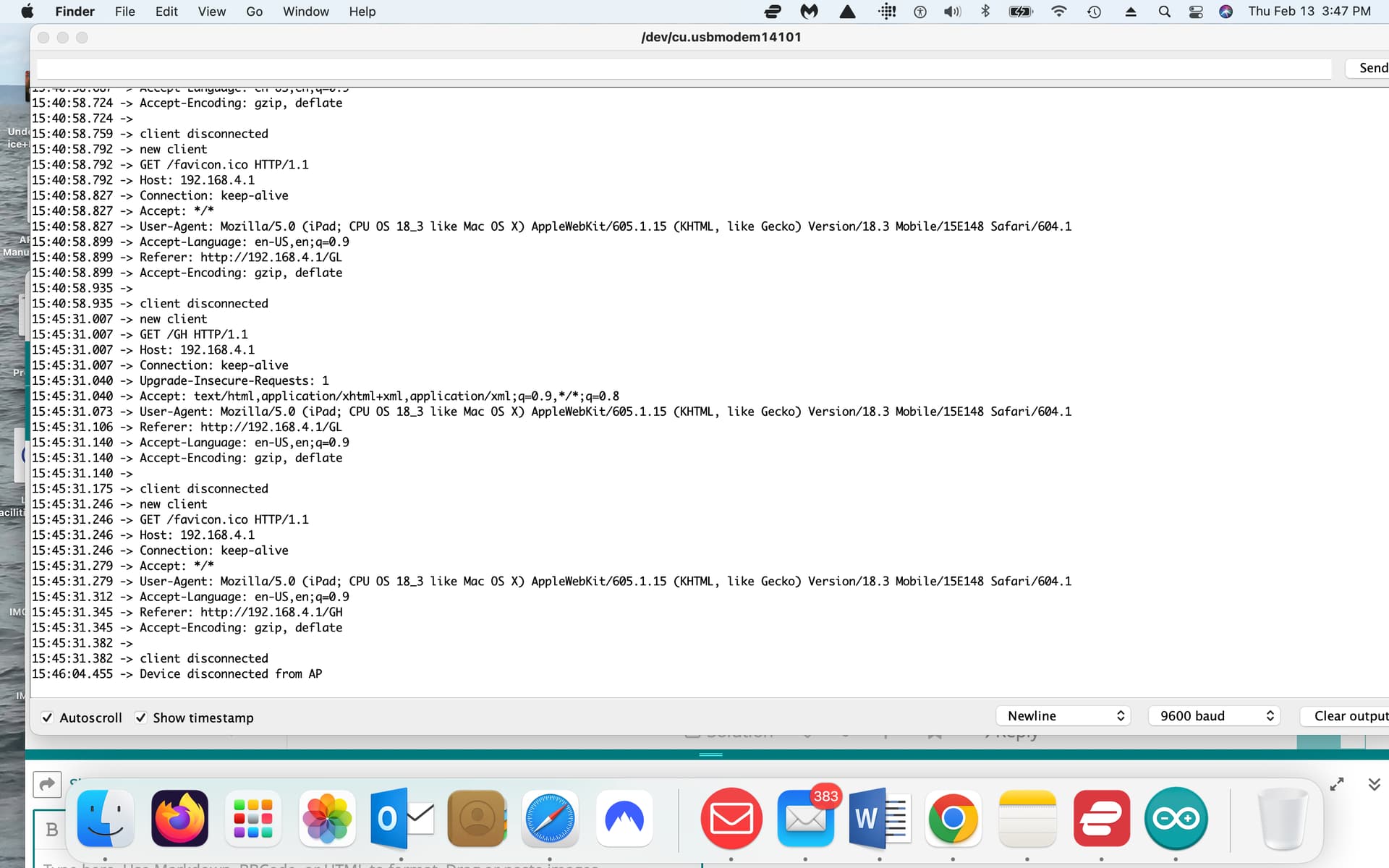The height and width of the screenshot is (868, 1389).
Task: Open the Arduino IDE from the Dock
Action: [1176, 818]
